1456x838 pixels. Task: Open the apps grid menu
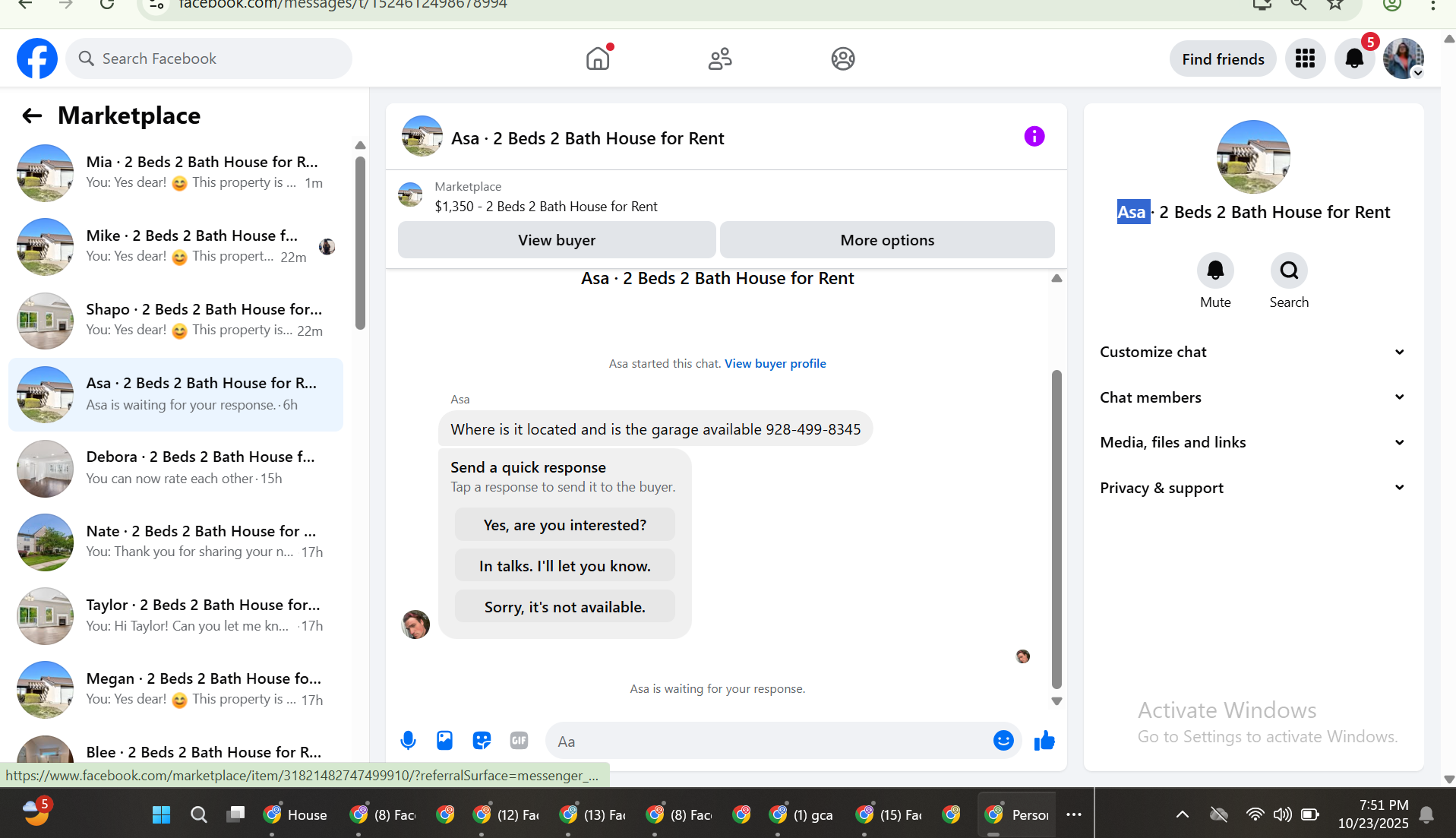(1305, 59)
